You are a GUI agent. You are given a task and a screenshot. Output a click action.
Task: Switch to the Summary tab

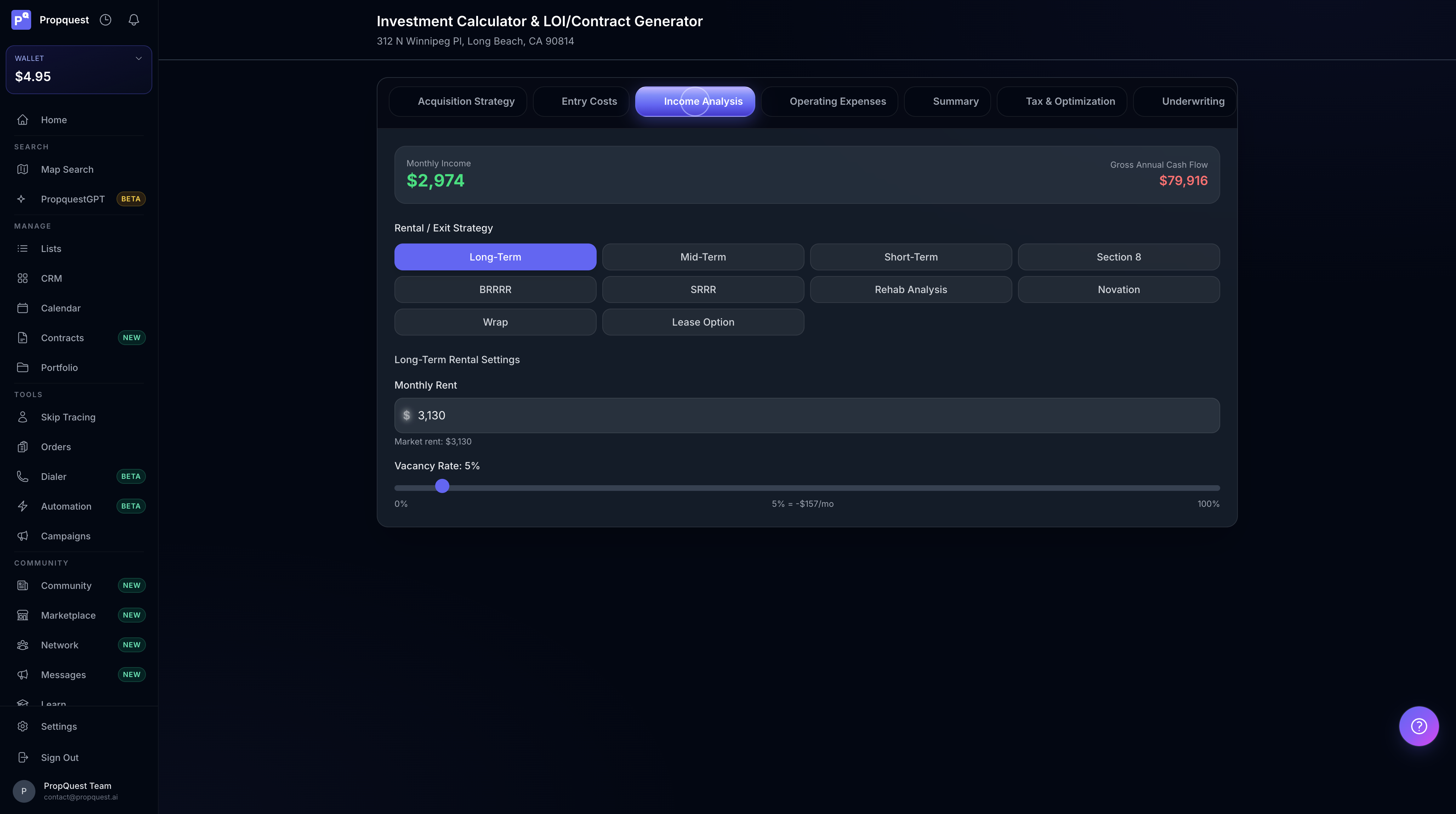pos(947,102)
